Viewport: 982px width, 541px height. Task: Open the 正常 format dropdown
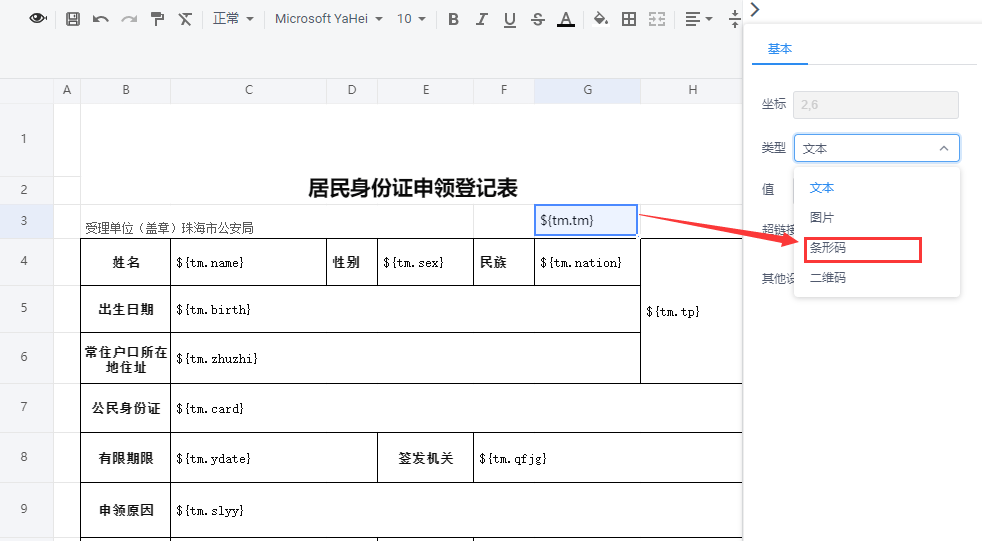(233, 19)
